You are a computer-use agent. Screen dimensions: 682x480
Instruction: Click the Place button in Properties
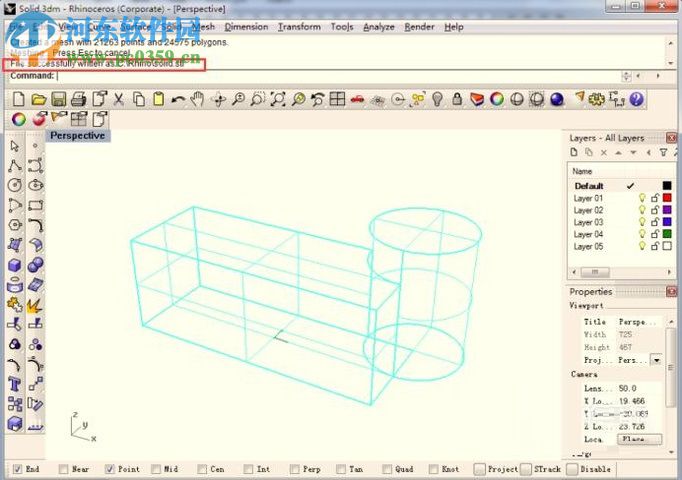[639, 439]
